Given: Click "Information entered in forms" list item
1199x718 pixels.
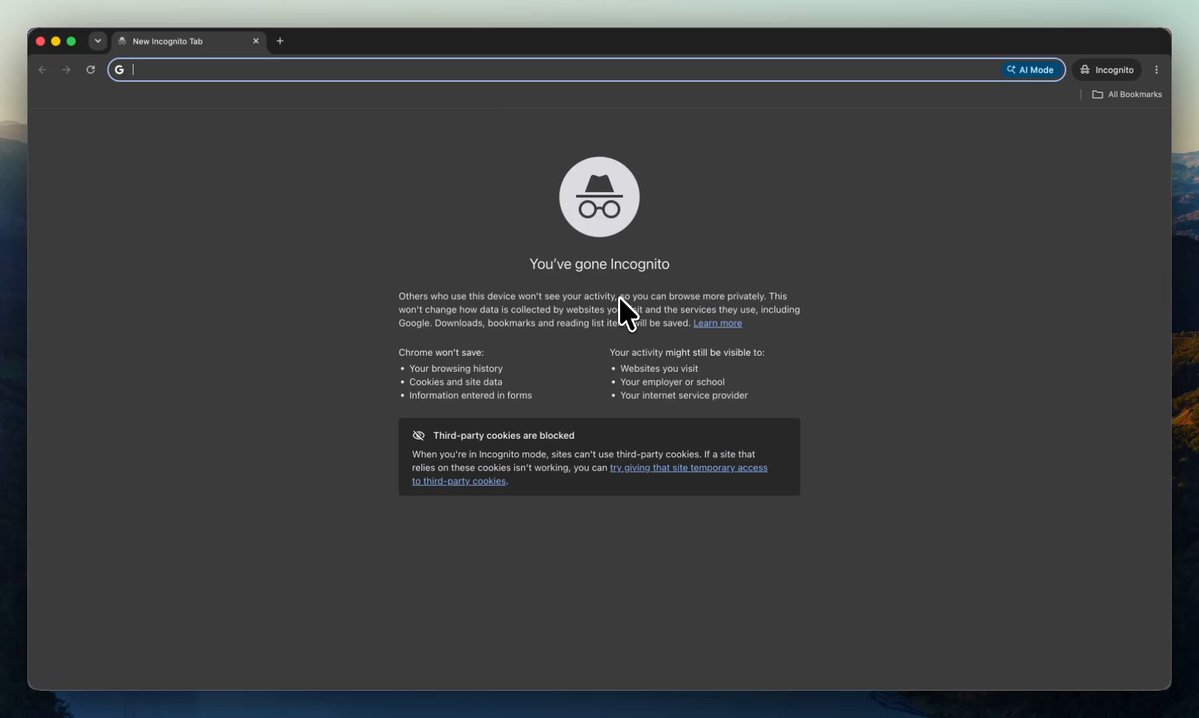Looking at the screenshot, I should click(x=470, y=395).
